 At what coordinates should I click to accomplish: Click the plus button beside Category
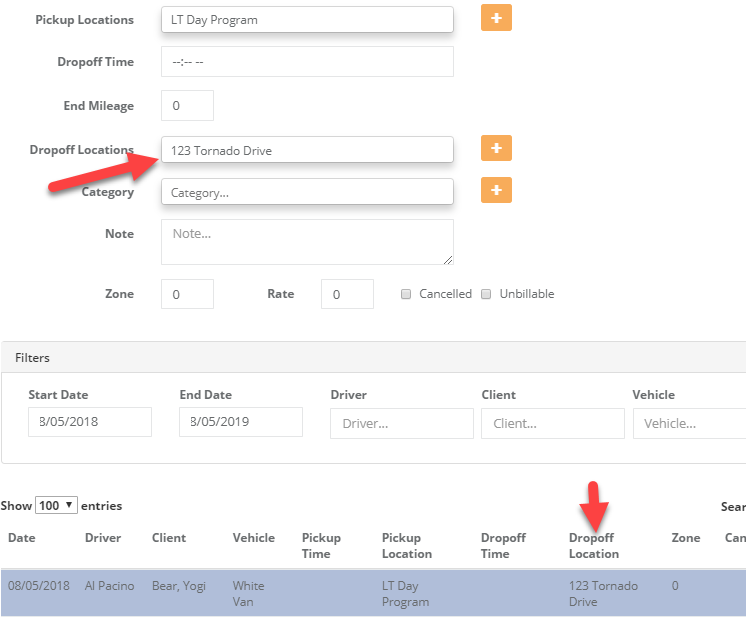496,190
